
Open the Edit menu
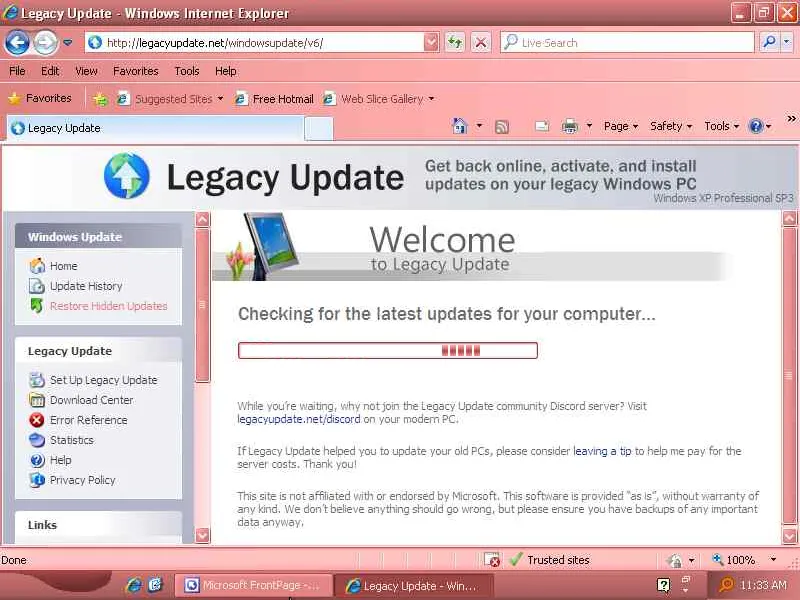(50, 71)
